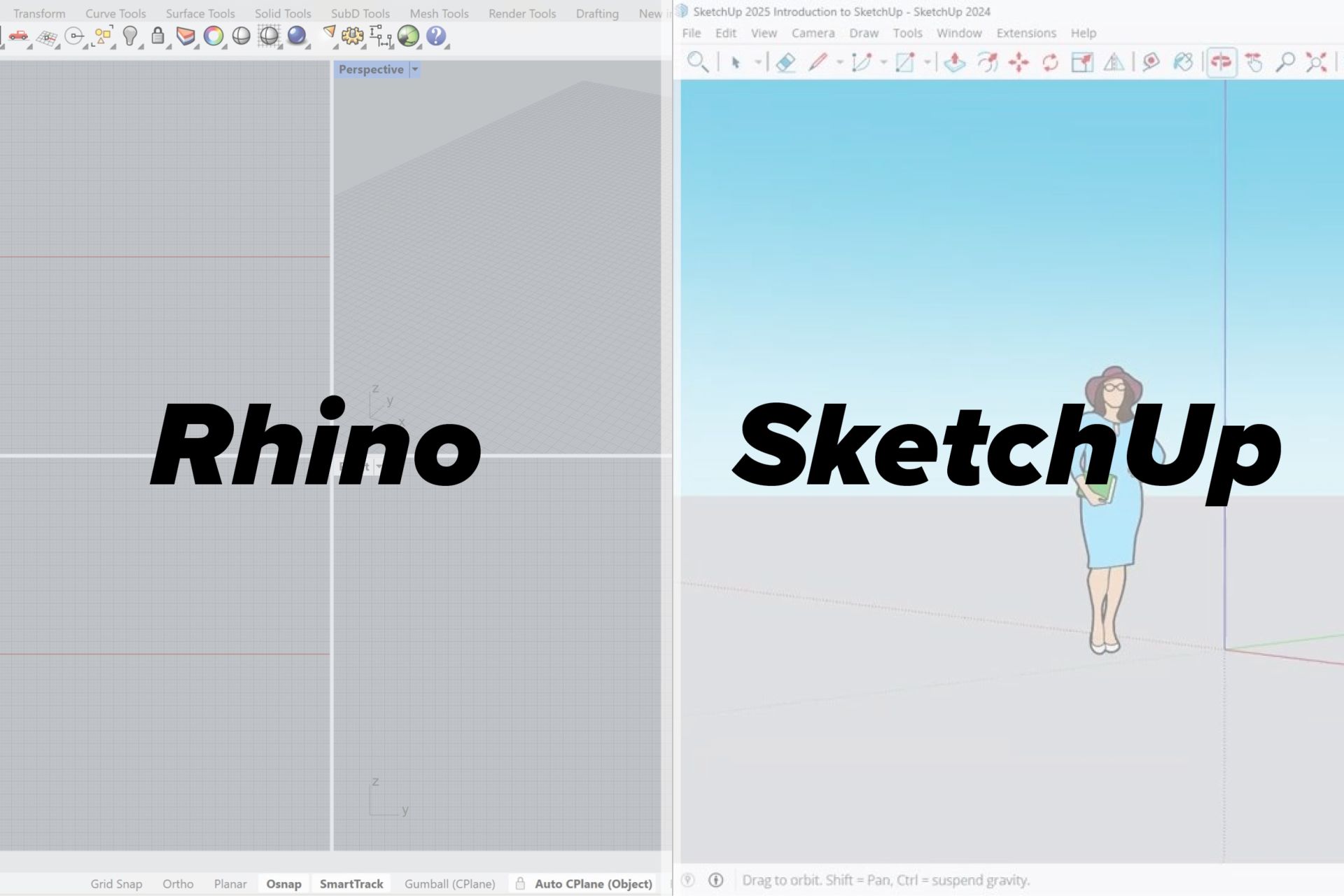The height and width of the screenshot is (896, 1344).
Task: Activate SketchUp's Push/Pull tool
Action: tap(954, 62)
